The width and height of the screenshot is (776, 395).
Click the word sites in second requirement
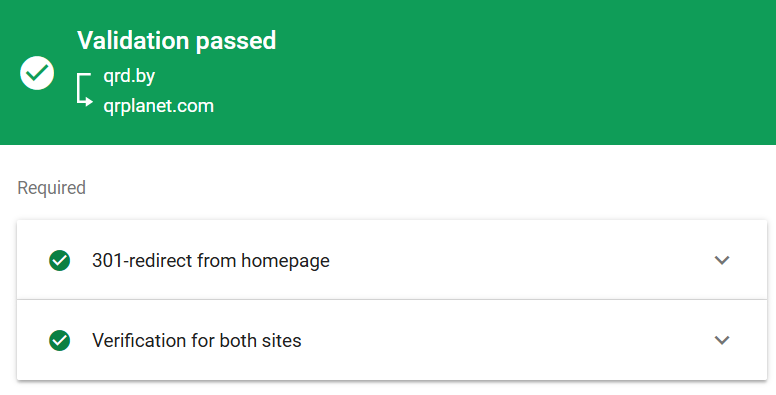pos(281,341)
